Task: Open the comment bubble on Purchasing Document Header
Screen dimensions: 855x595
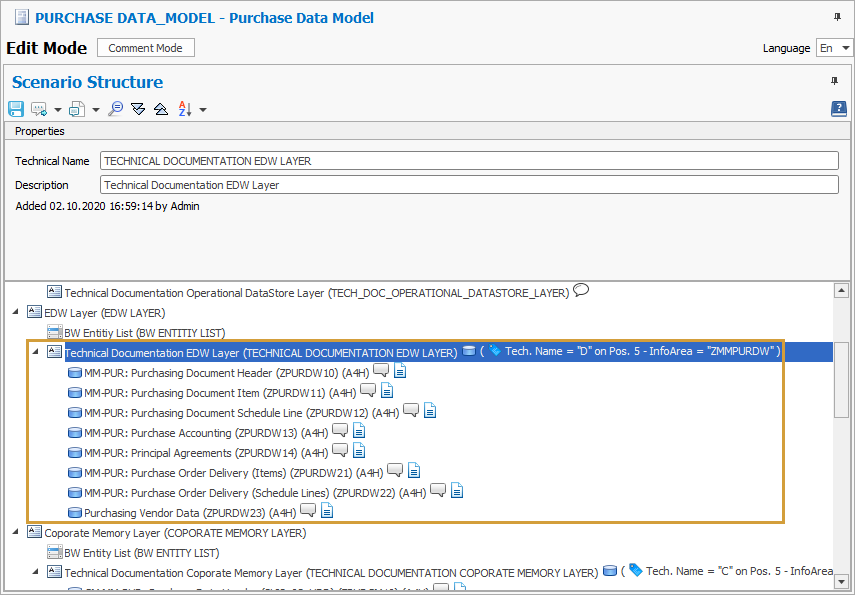Action: (x=380, y=370)
